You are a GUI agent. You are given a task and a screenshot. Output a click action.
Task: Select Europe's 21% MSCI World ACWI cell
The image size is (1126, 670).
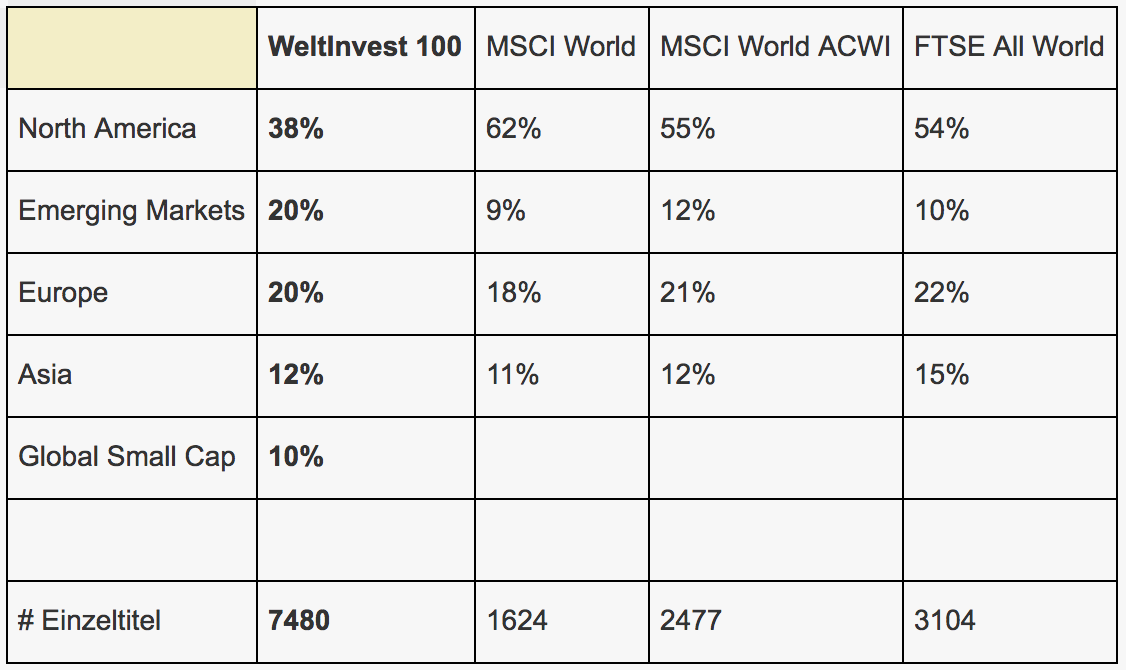688,293
